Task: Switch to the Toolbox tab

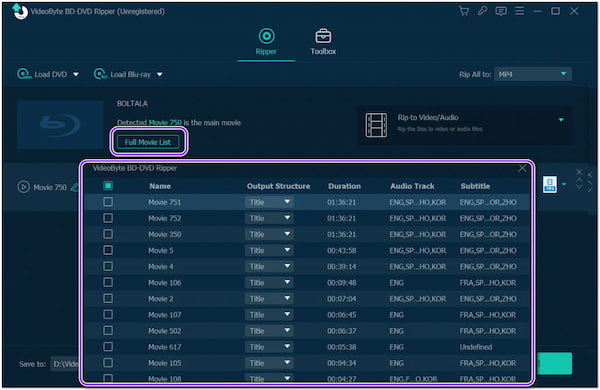Action: pyautogui.click(x=323, y=42)
